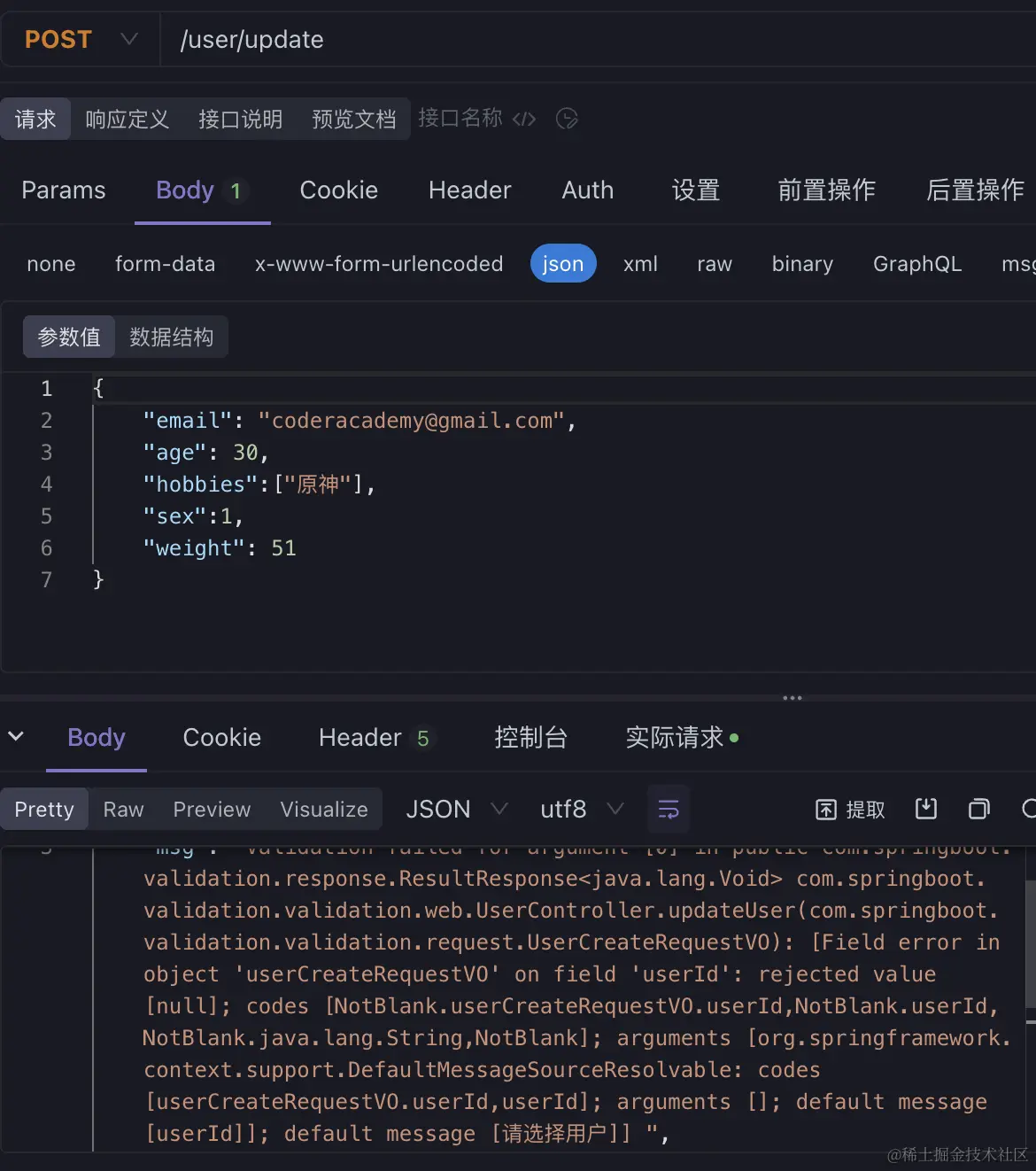
Task: Click the "age": 30 line
Action: (205, 453)
